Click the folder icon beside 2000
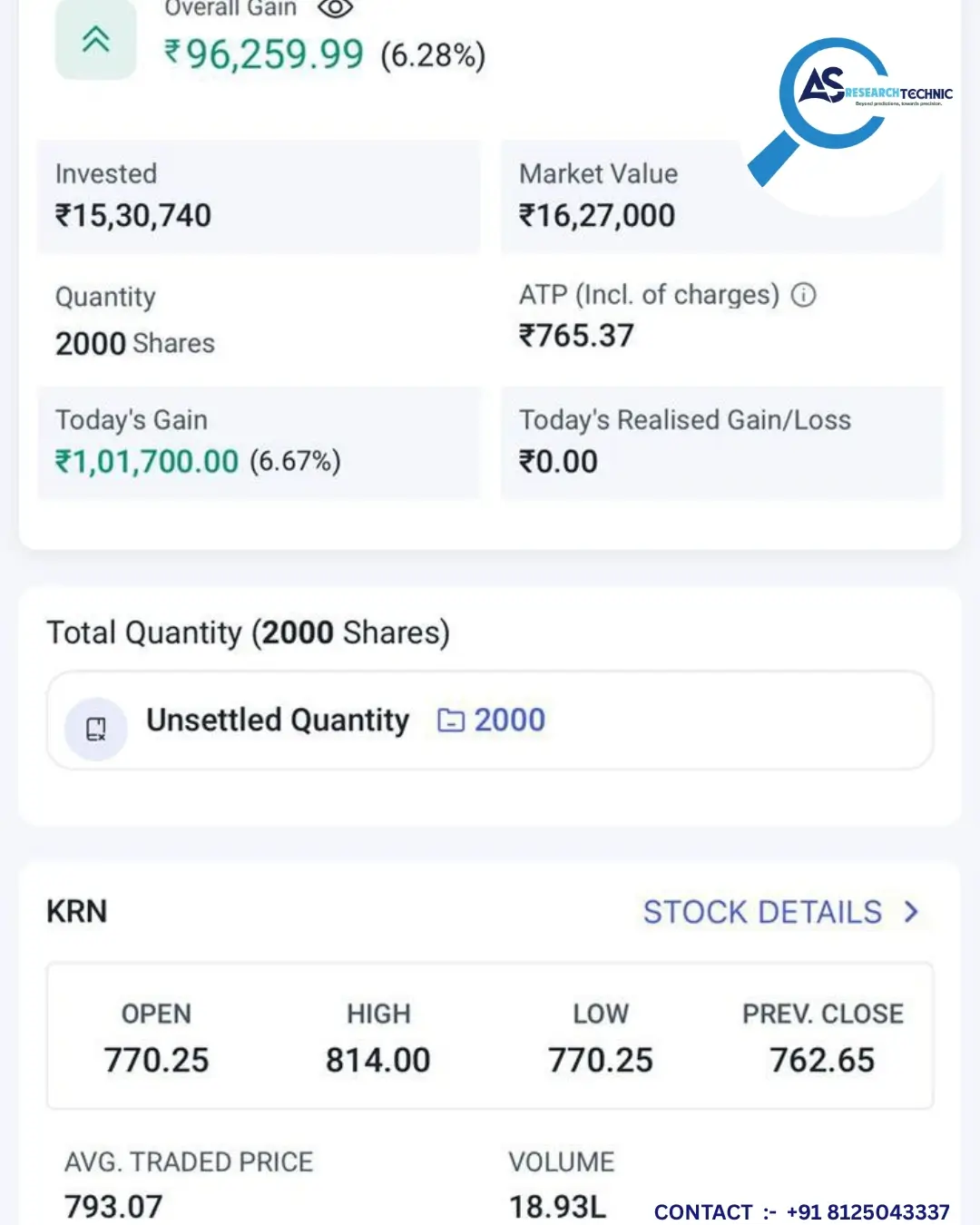 click(451, 720)
